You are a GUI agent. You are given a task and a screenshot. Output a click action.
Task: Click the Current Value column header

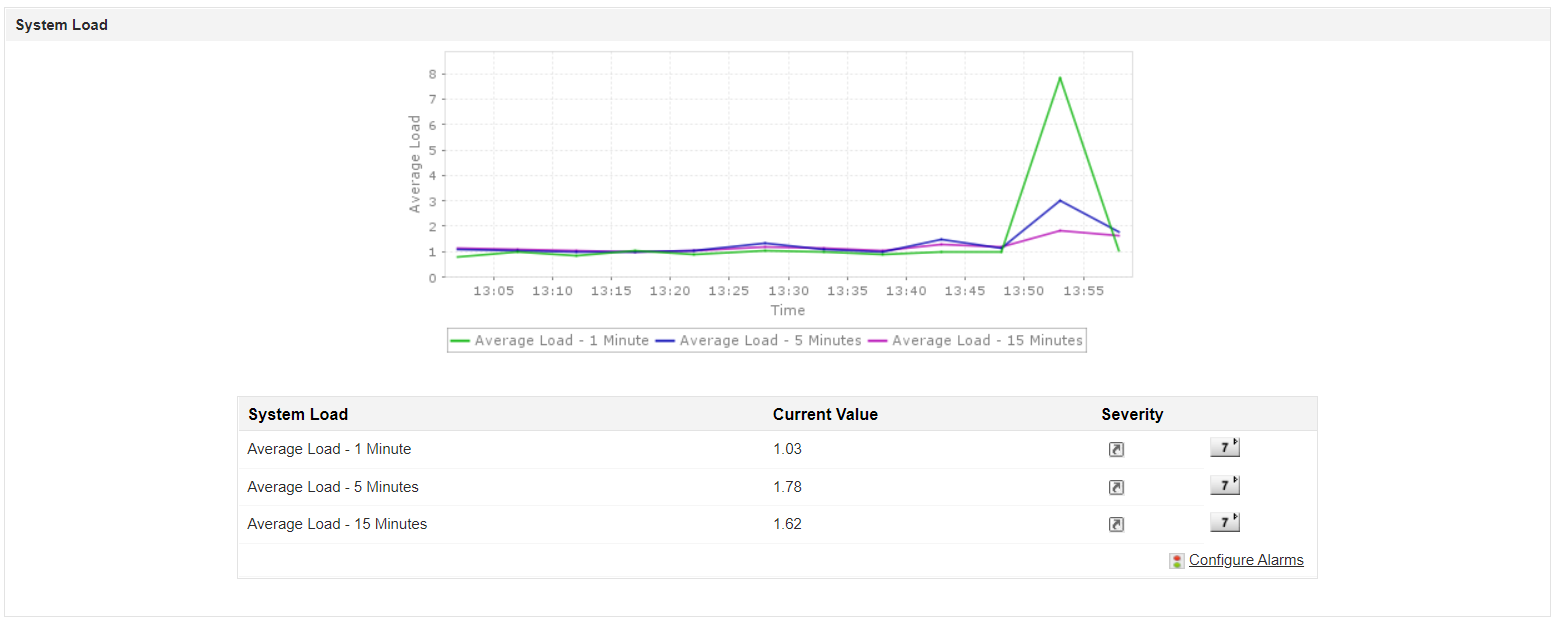click(825, 414)
